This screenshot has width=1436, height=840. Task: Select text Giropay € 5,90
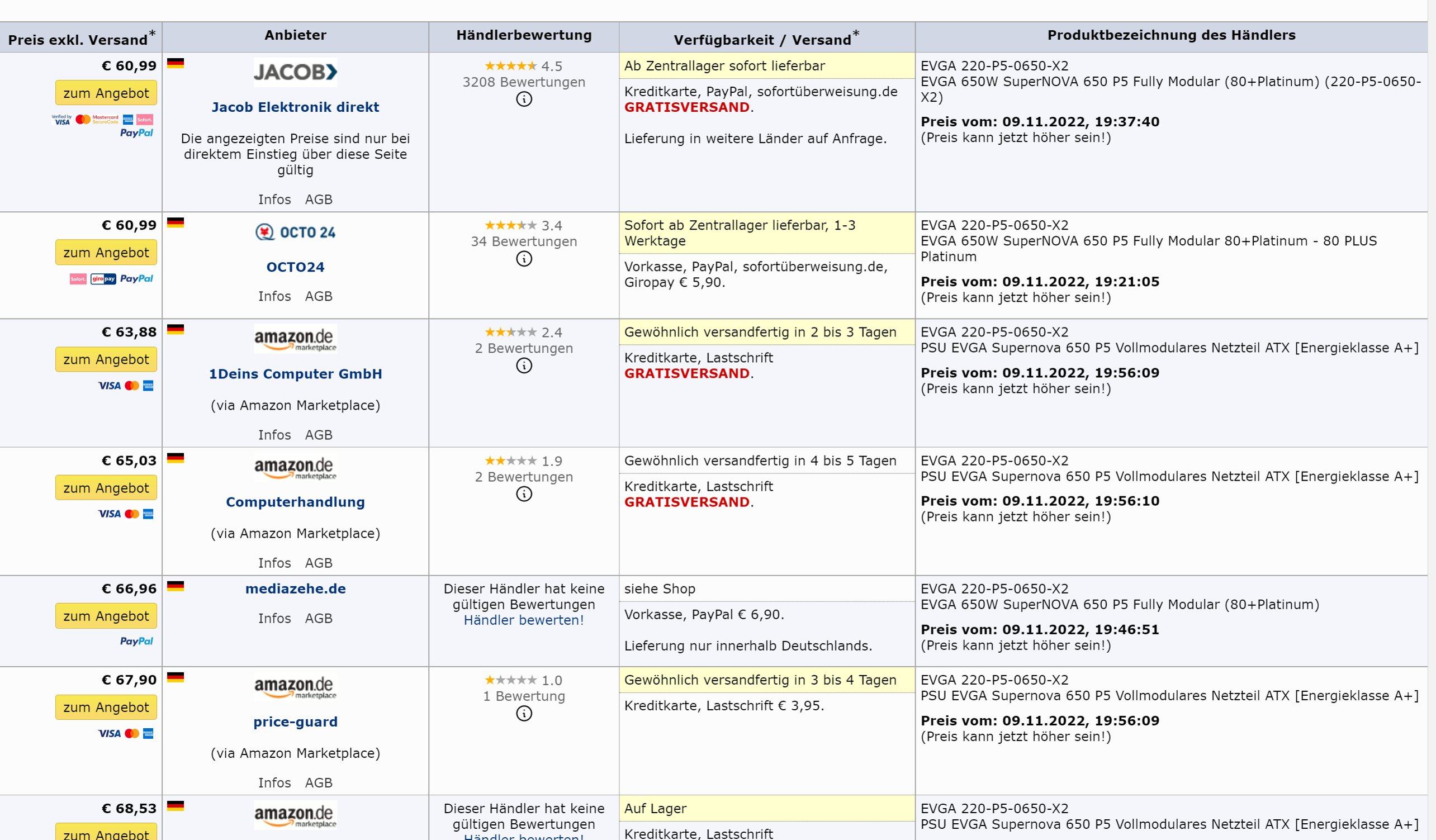pyautogui.click(x=675, y=283)
